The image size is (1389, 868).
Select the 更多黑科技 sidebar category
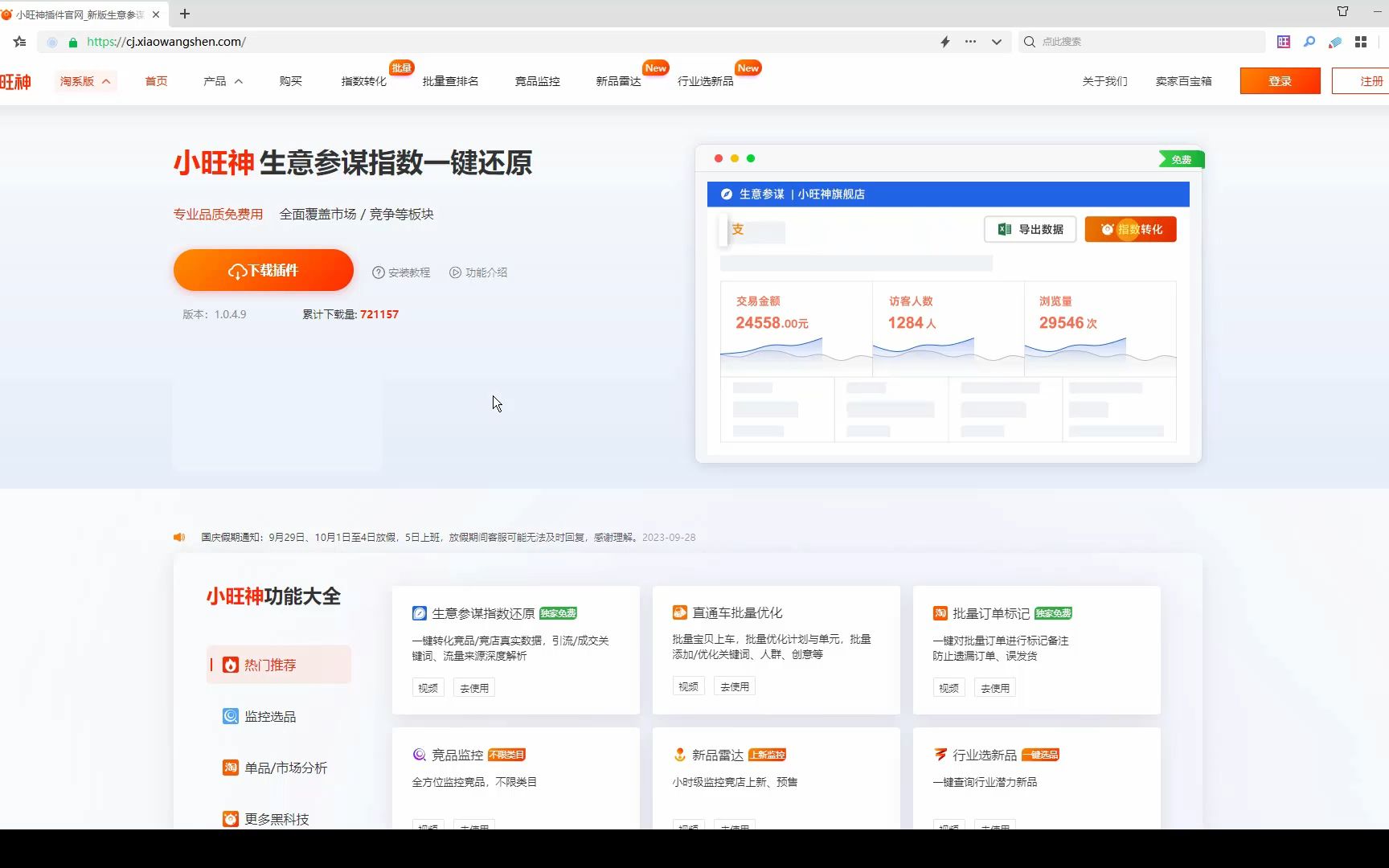click(265, 819)
